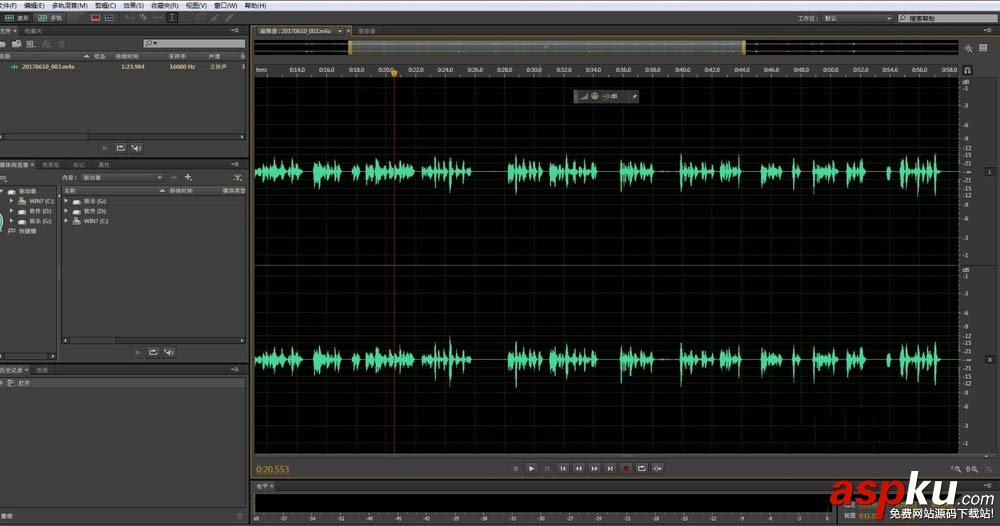The height and width of the screenshot is (526, 1000).
Task: Click the yellow playhead marker on ruler
Action: 393,73
